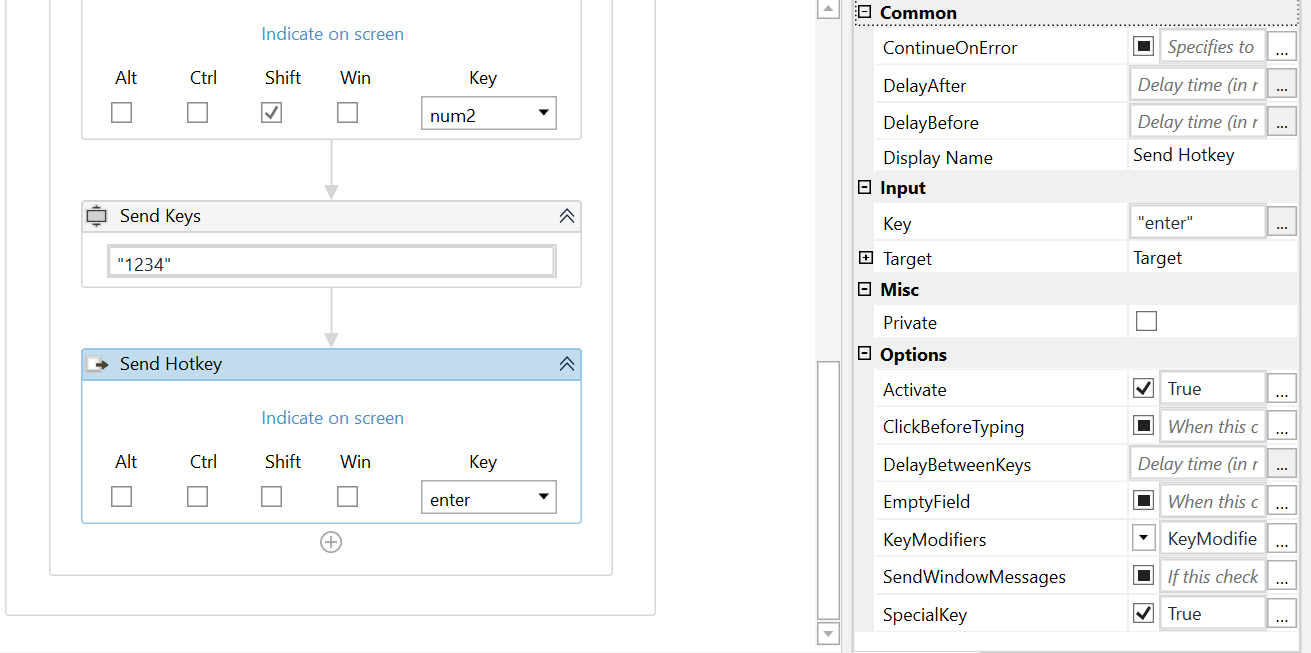Screen dimensions: 1311x653
Task: Open the ContinueOnError ellipsis editor
Action: coord(1281,46)
